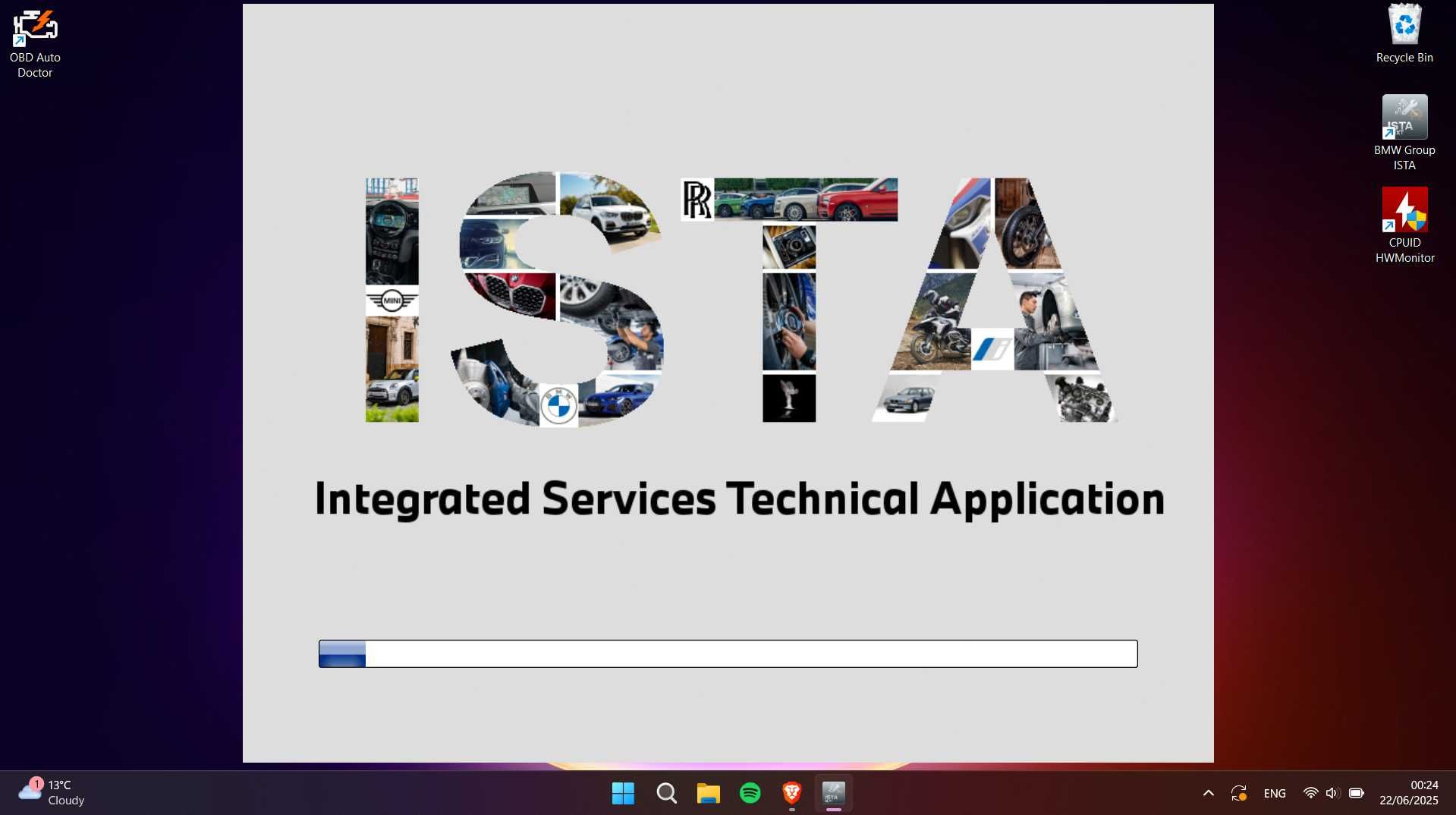Switch input language ENG indicator

coord(1275,793)
